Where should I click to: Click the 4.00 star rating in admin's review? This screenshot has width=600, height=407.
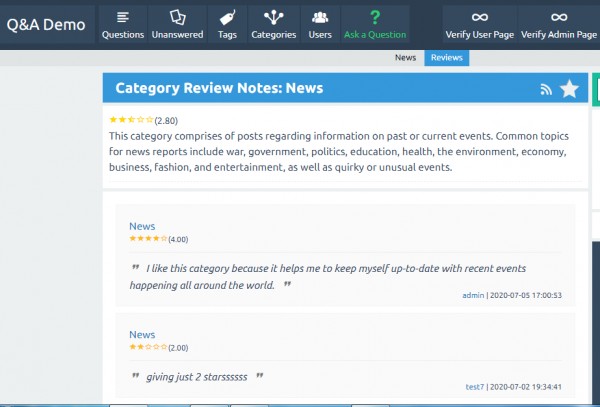(147, 239)
